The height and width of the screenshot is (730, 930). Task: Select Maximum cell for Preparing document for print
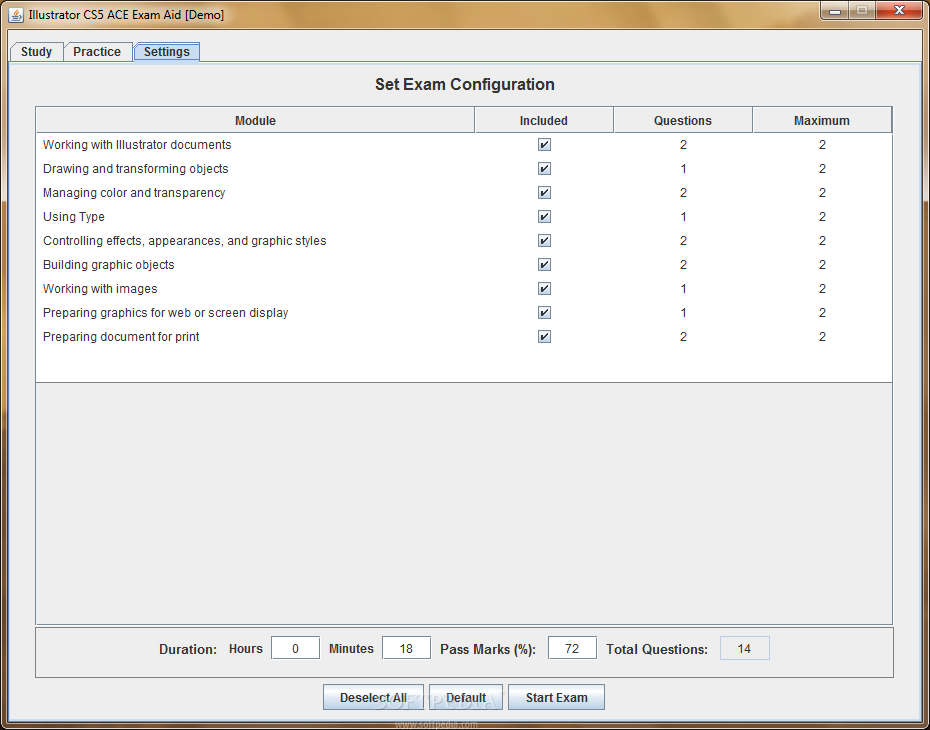tap(822, 337)
